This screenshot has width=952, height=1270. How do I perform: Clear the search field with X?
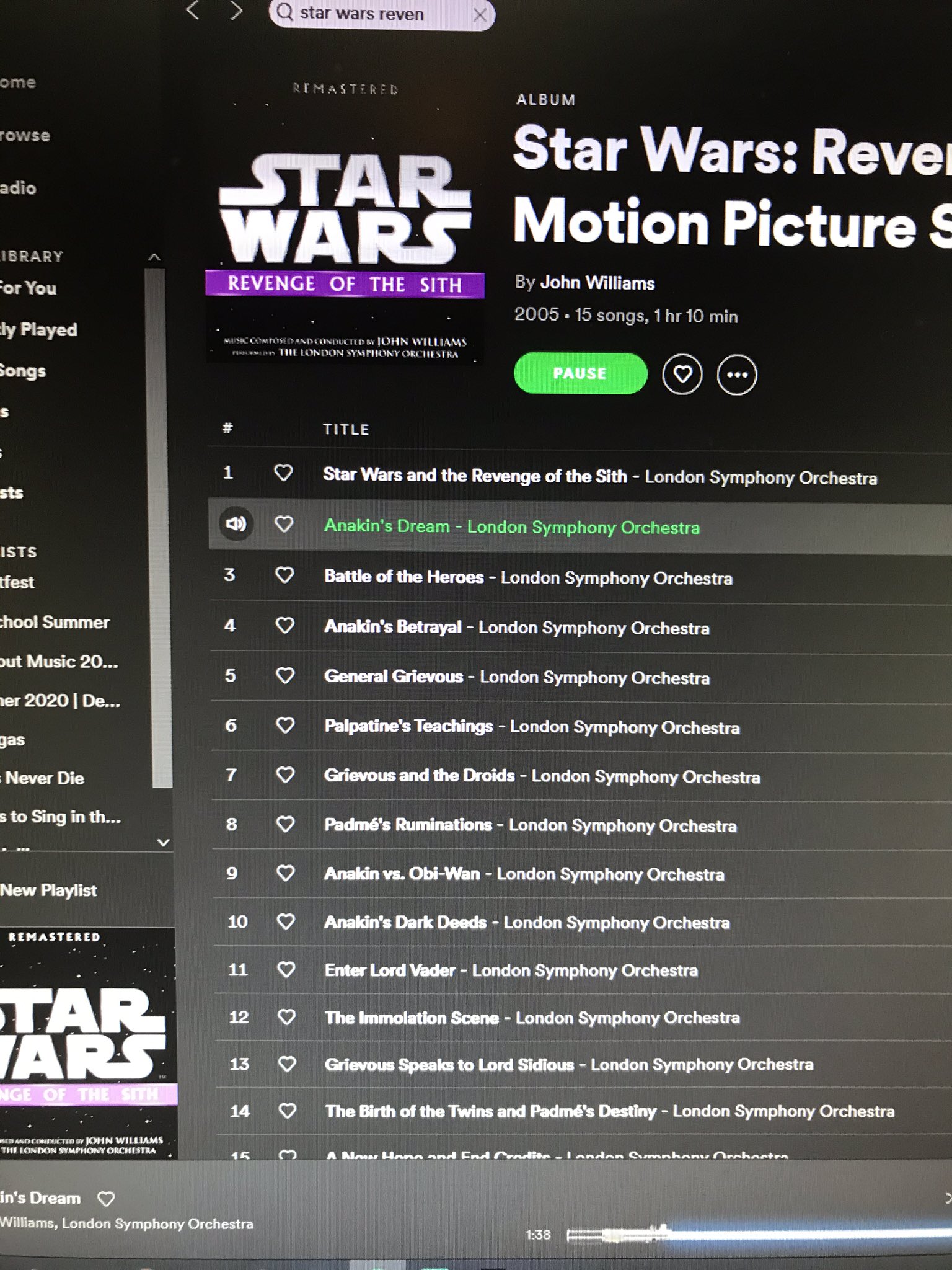[x=480, y=15]
